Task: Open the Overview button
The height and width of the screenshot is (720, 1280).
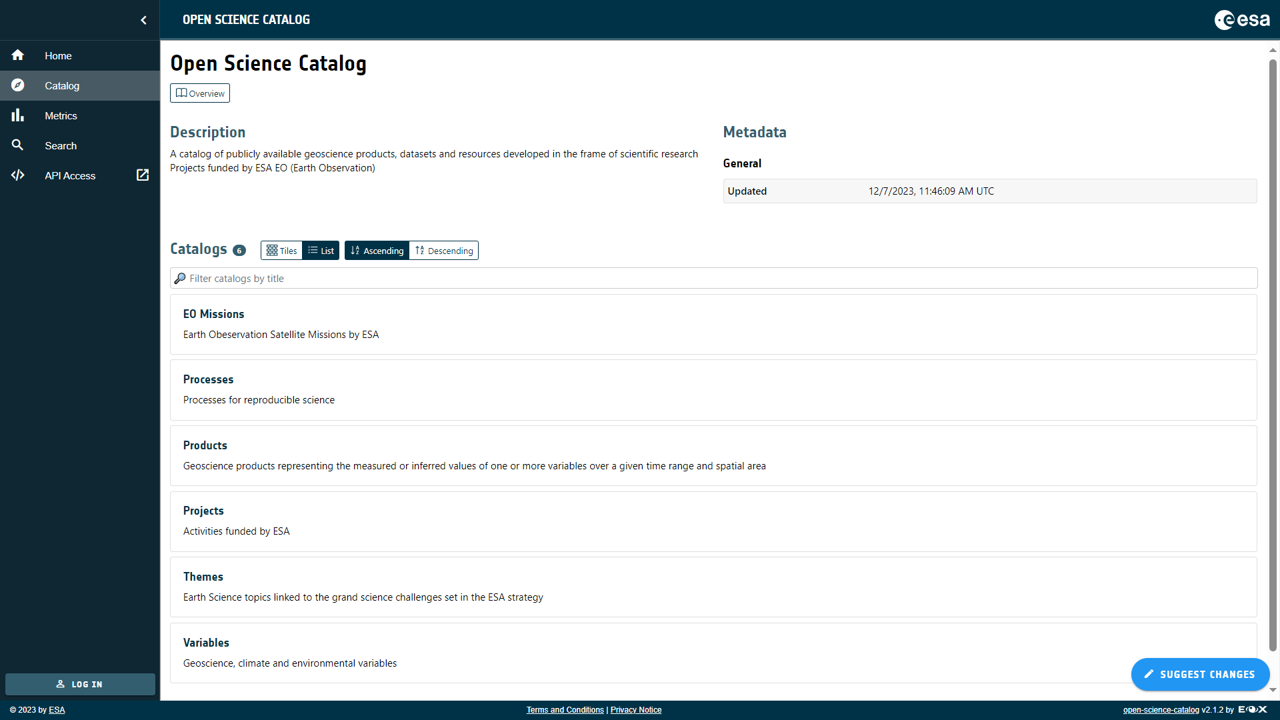Action: pyautogui.click(x=200, y=93)
